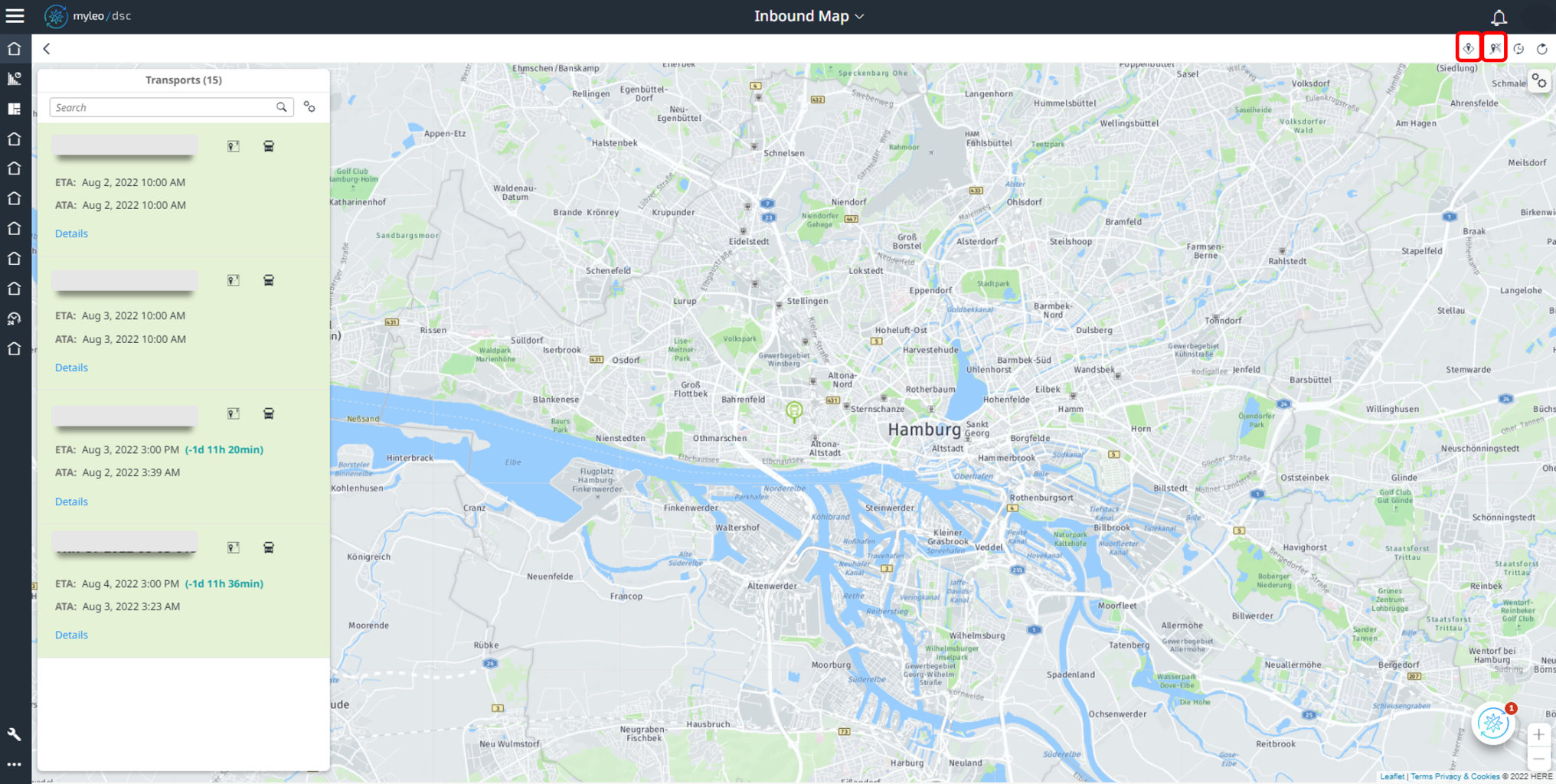
Task: Toggle the location area pin icon
Action: (x=1468, y=48)
